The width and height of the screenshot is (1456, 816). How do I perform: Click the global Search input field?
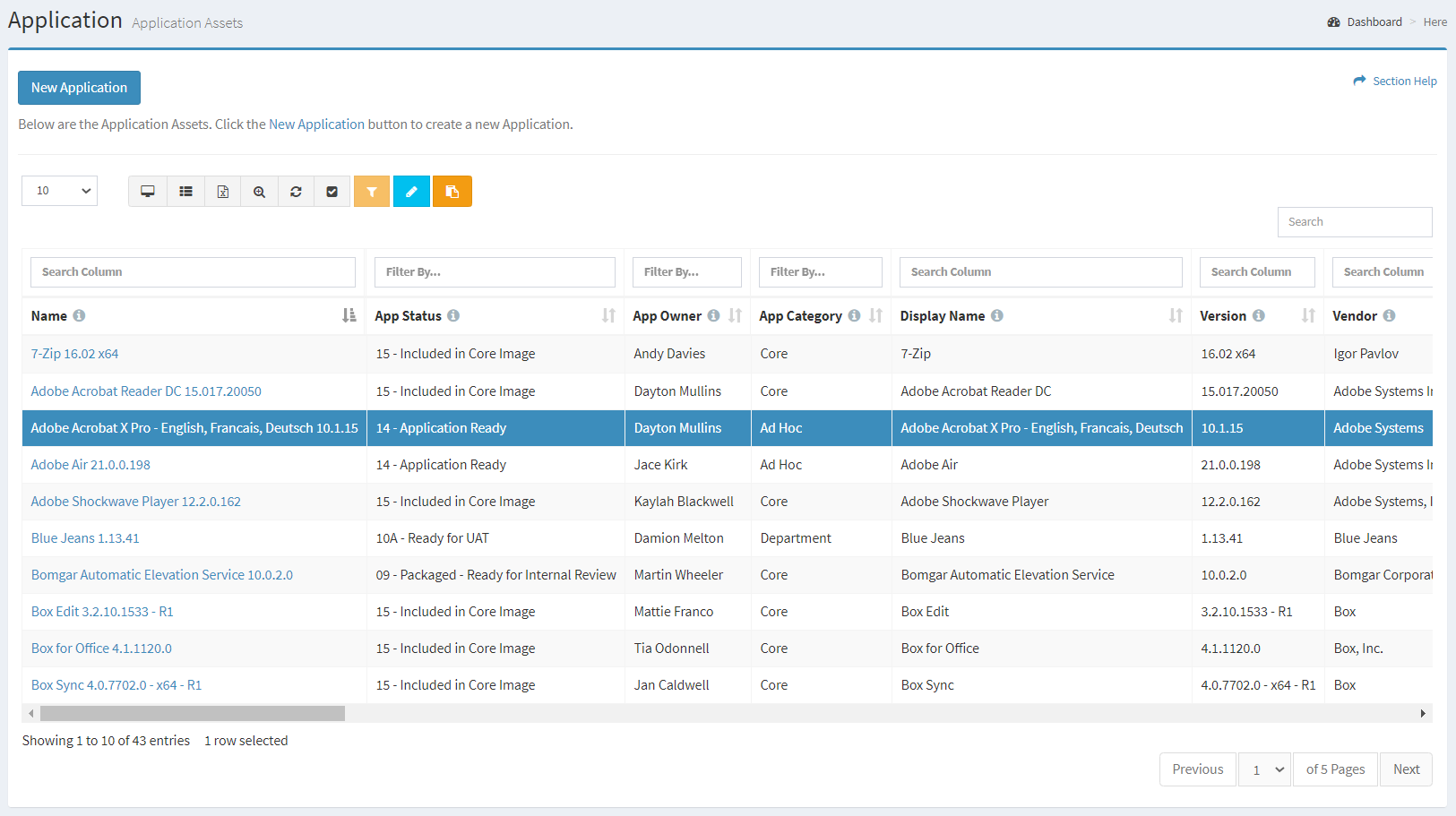[x=1355, y=222]
